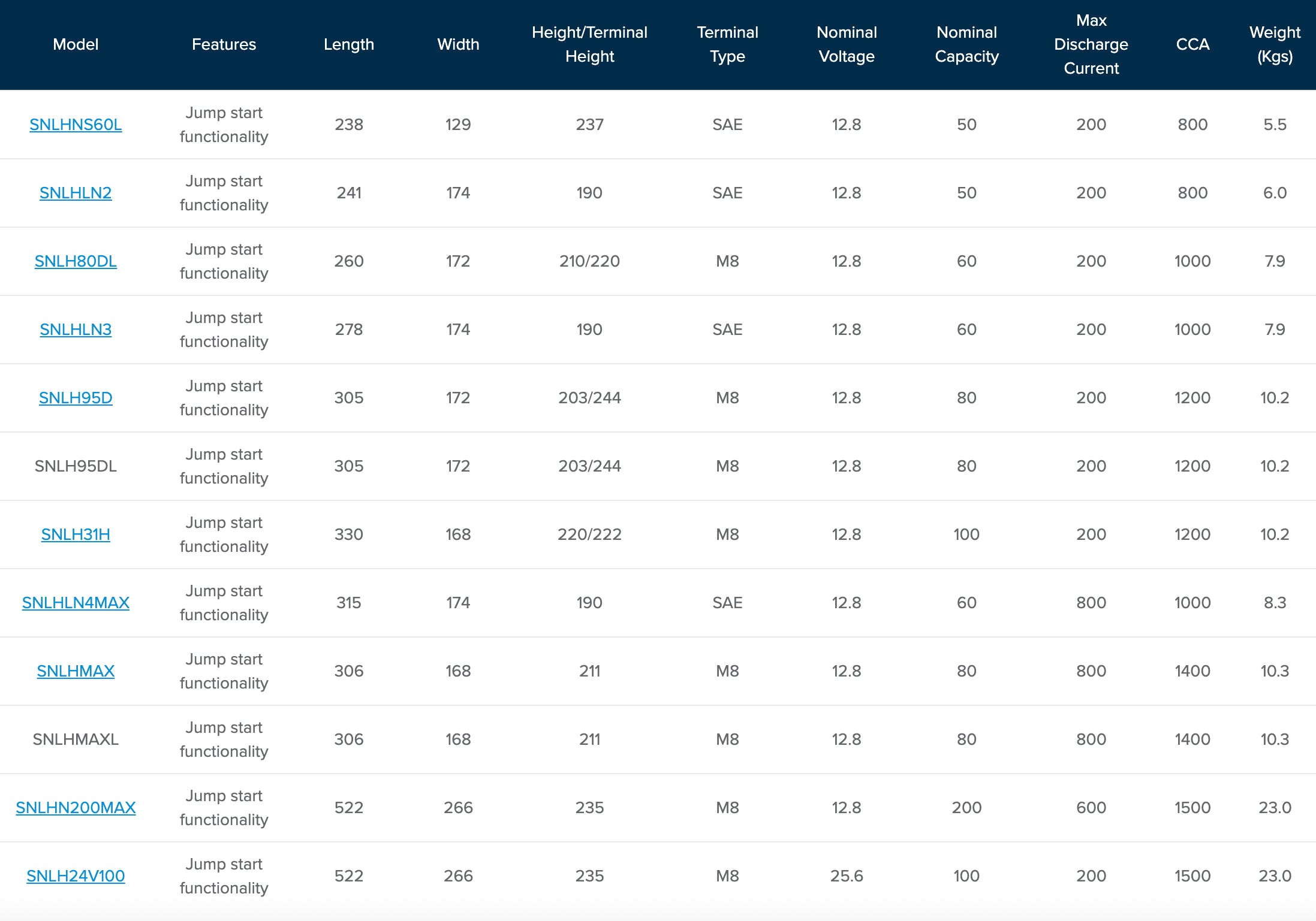Follow the SNLHLN3 model link

(x=76, y=330)
